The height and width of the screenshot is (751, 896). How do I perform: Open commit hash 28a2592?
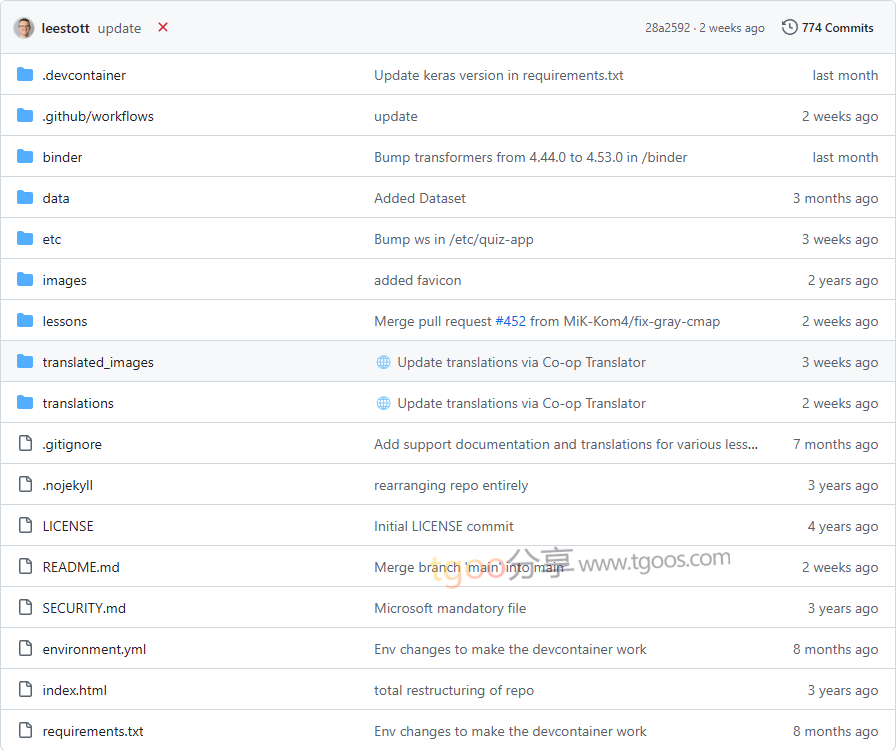[x=667, y=28]
